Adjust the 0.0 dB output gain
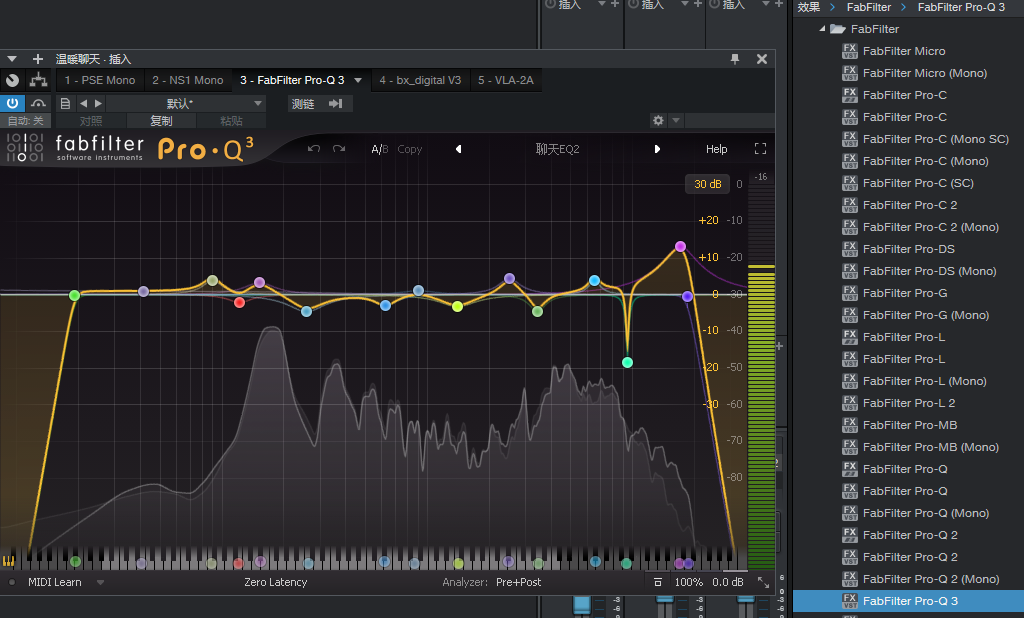The height and width of the screenshot is (618, 1024). [728, 582]
